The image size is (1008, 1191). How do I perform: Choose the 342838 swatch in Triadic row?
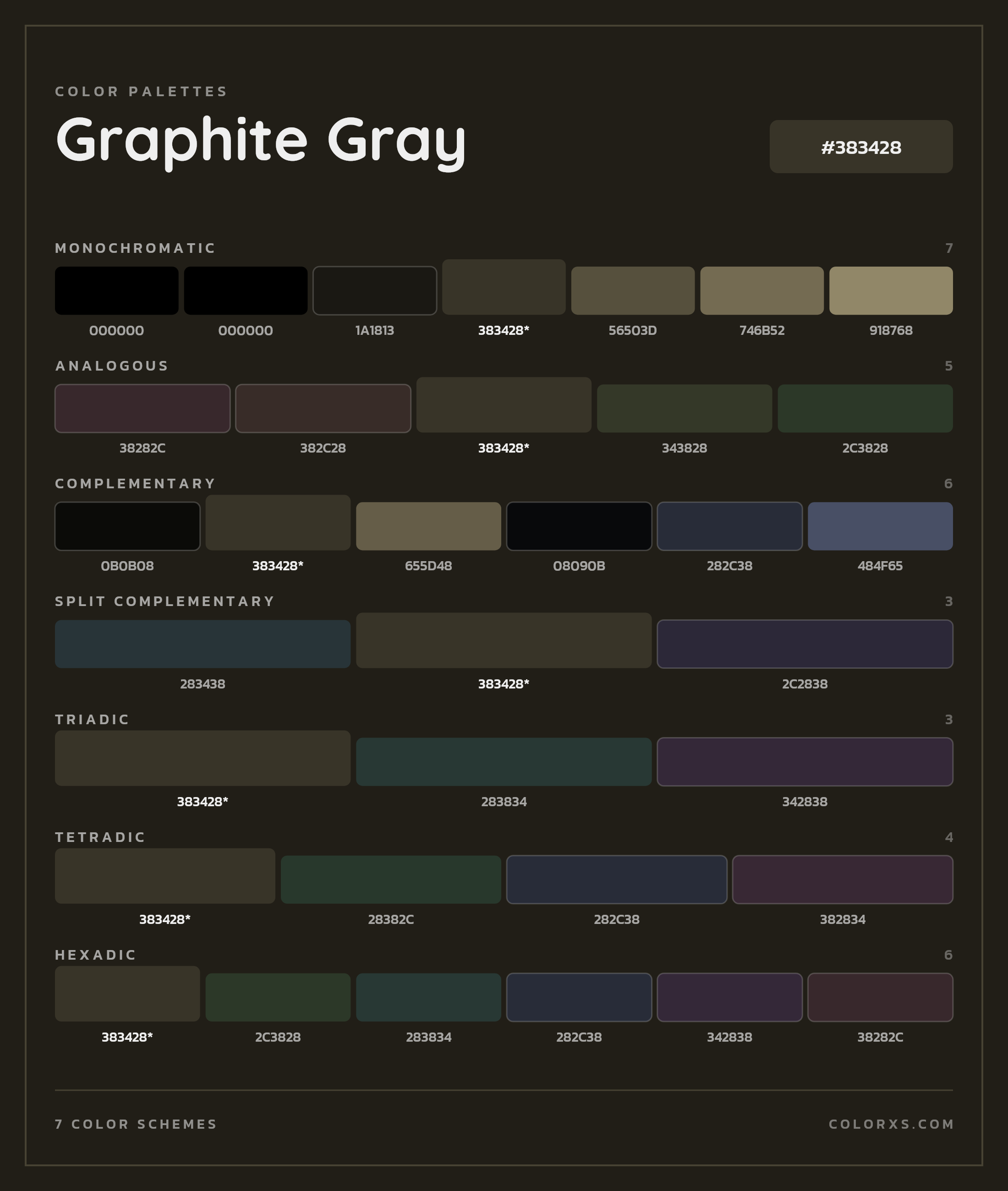point(805,761)
